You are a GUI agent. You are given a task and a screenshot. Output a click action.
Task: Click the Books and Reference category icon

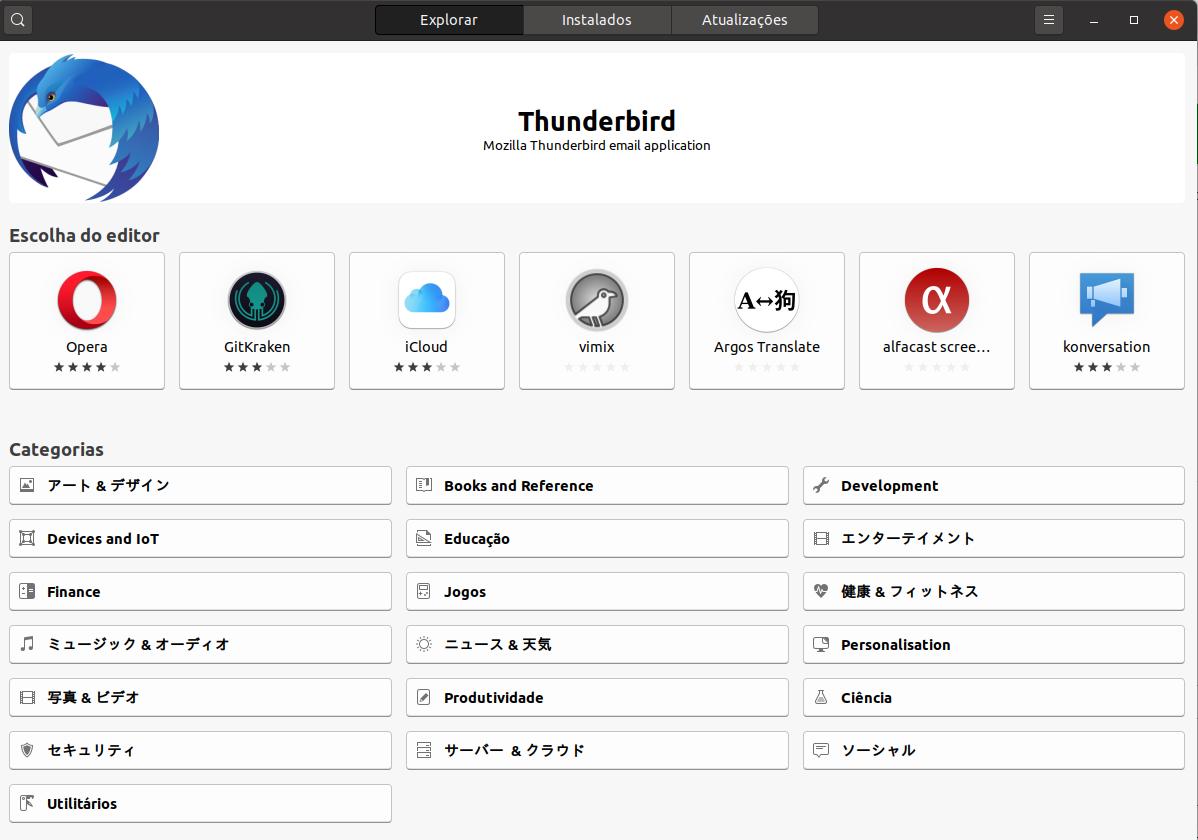pyautogui.click(x=424, y=485)
